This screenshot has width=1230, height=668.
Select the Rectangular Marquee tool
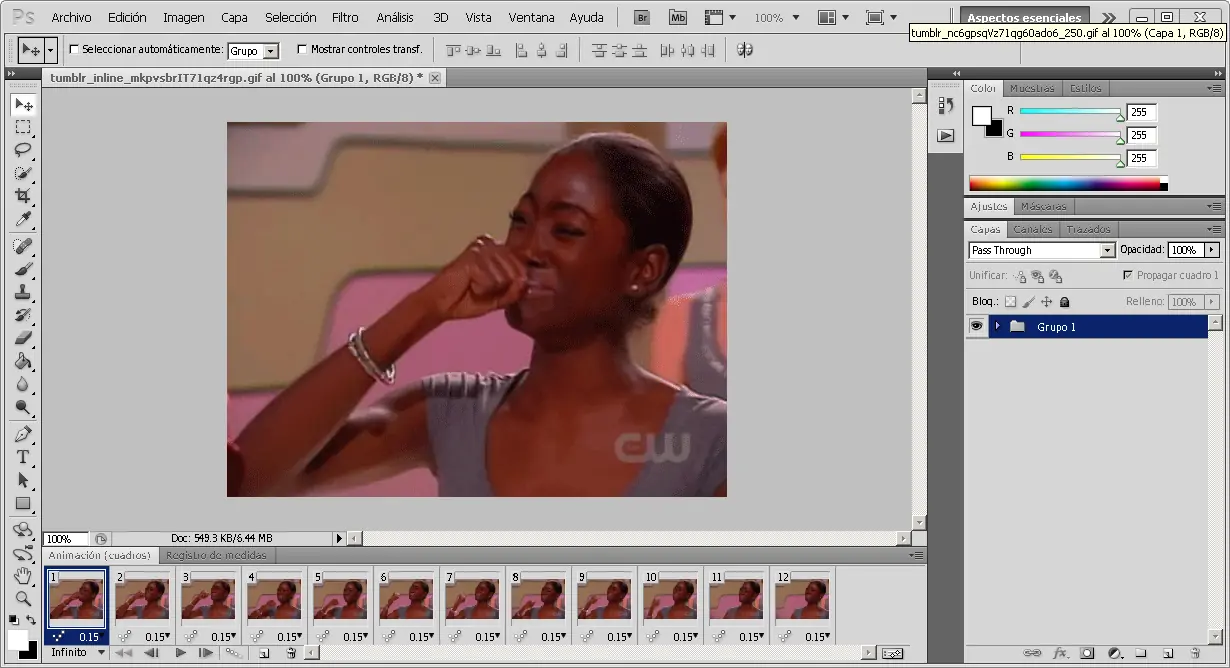coord(23,127)
